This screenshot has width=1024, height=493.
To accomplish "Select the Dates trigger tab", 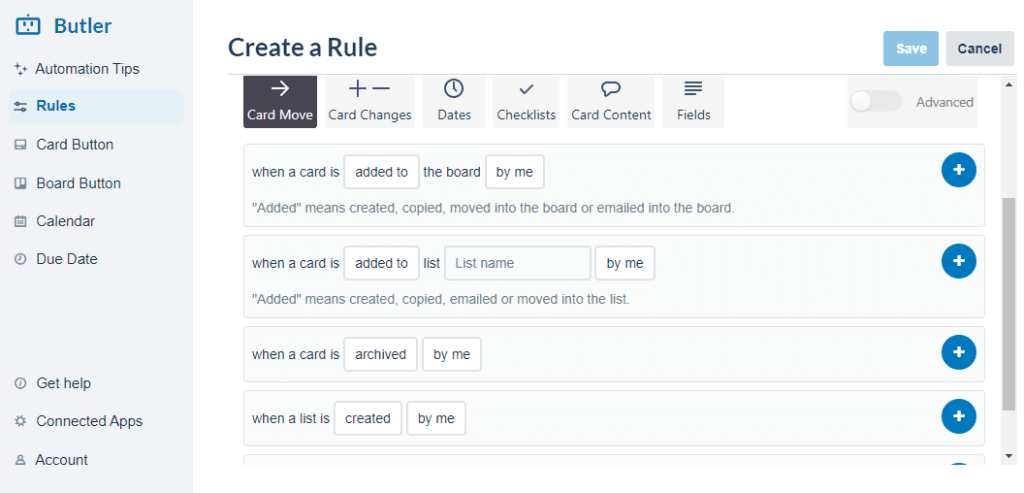I will [x=454, y=101].
